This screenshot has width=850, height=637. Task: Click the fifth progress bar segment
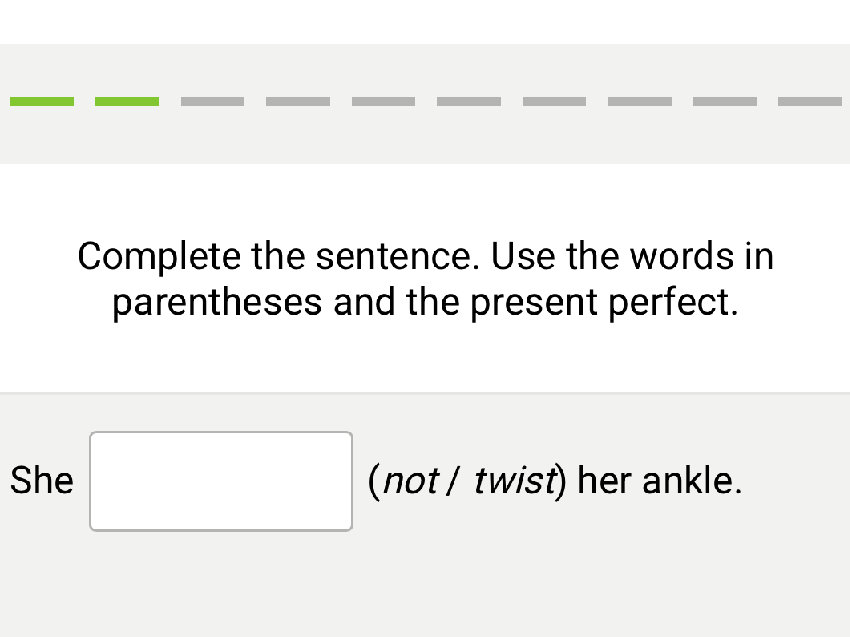tap(384, 101)
